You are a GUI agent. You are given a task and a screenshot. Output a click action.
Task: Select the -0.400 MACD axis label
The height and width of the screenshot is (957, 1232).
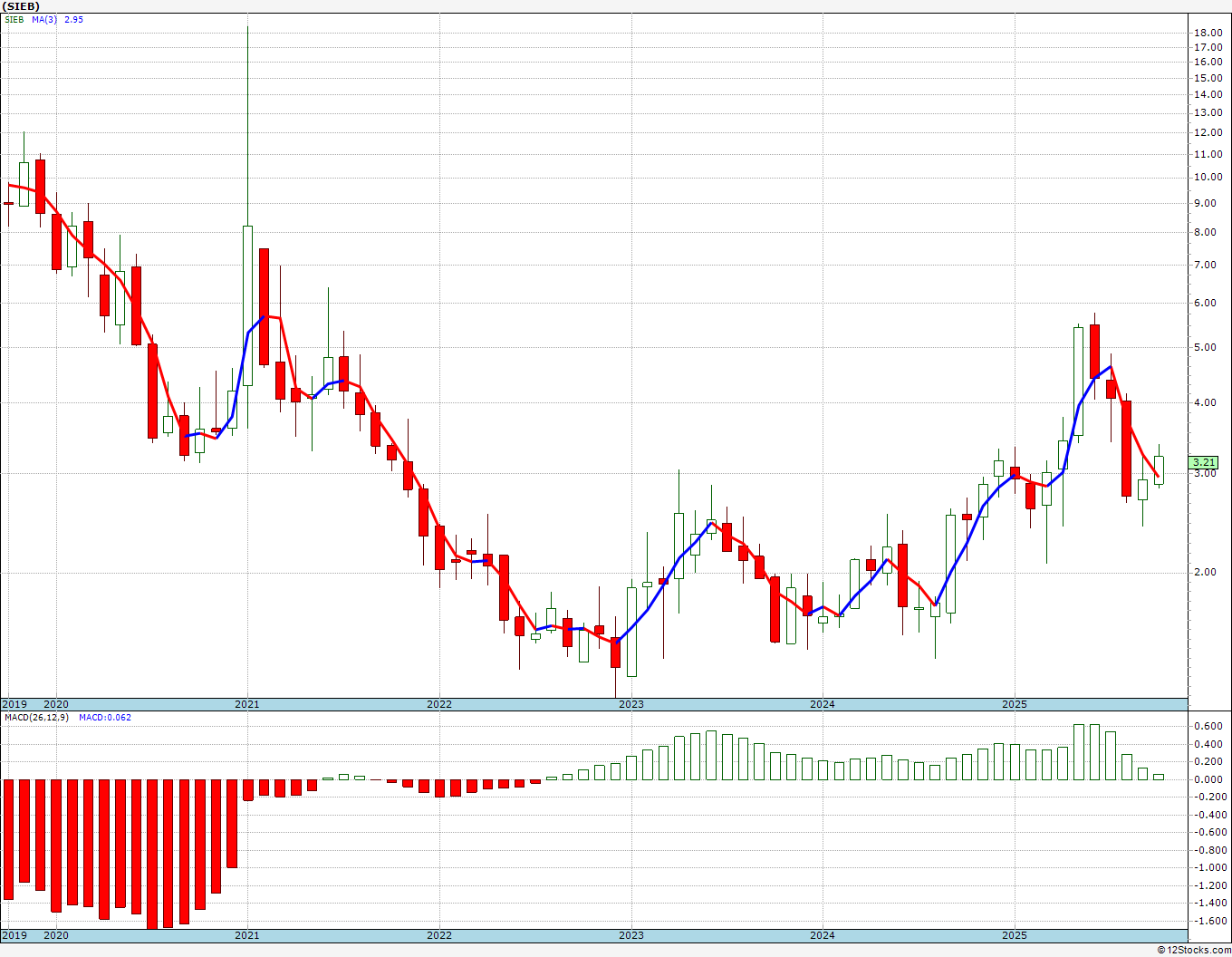pyautogui.click(x=1208, y=815)
